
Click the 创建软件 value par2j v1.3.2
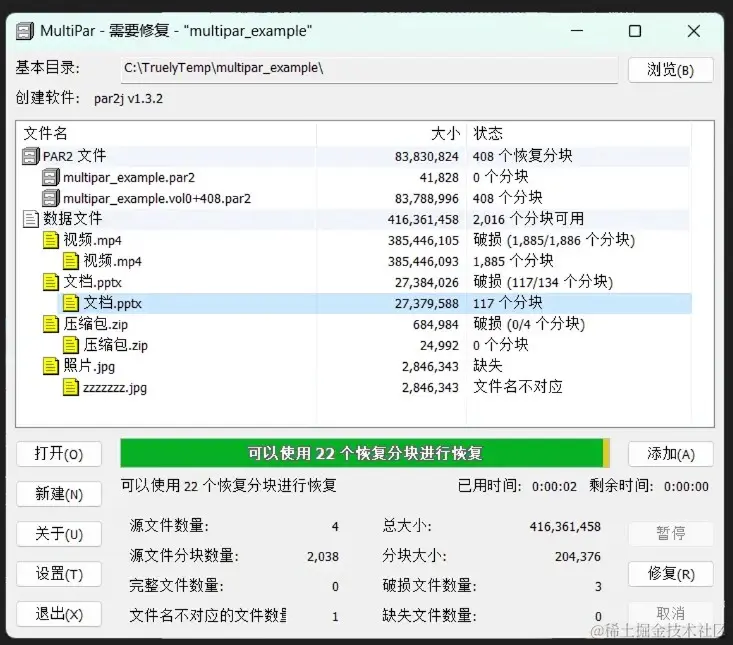[129, 99]
